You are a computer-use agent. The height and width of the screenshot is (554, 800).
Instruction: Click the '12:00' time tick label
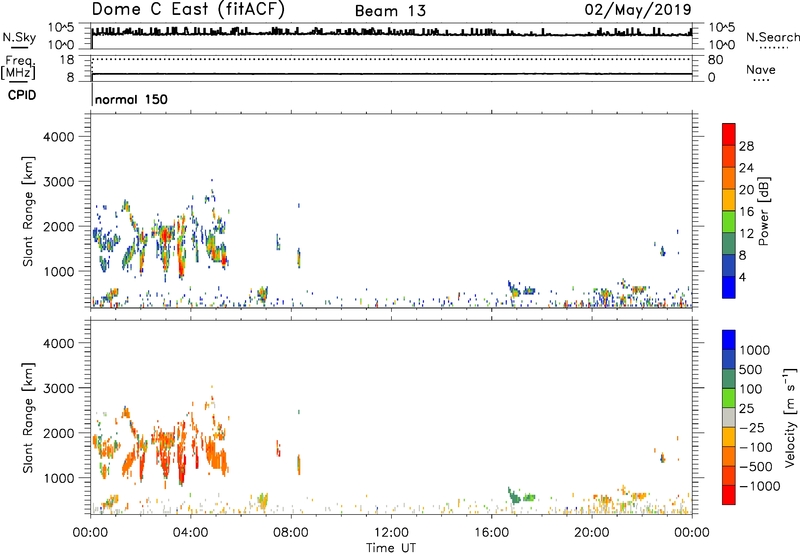391,533
